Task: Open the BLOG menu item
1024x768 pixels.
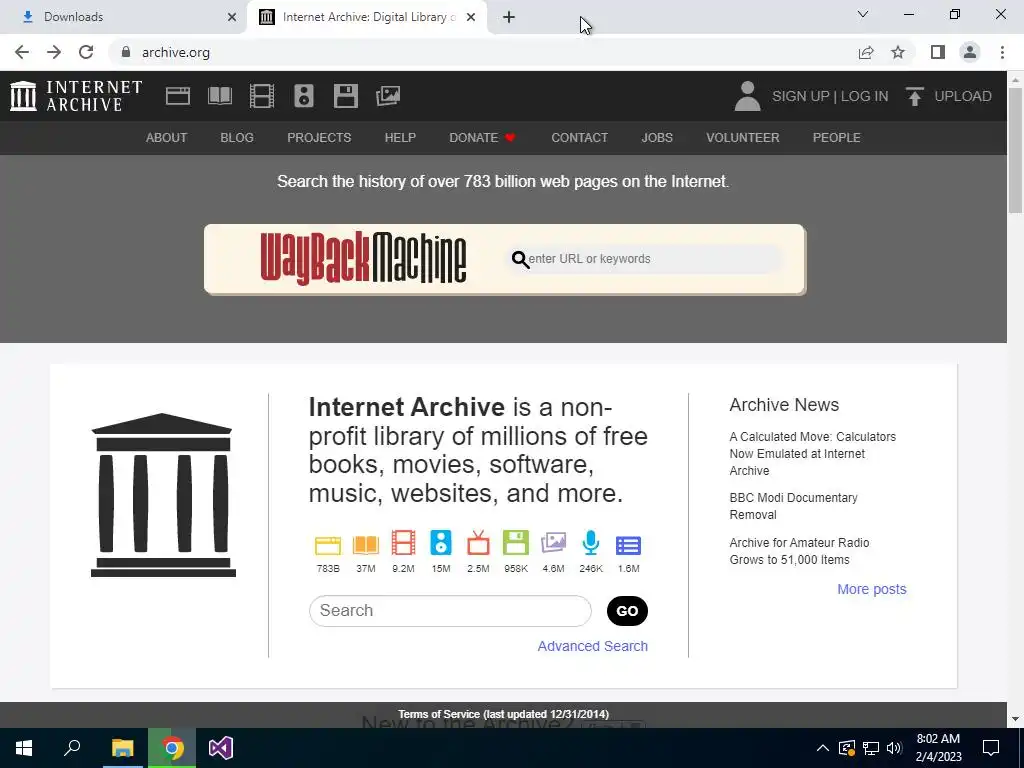Action: tap(237, 138)
